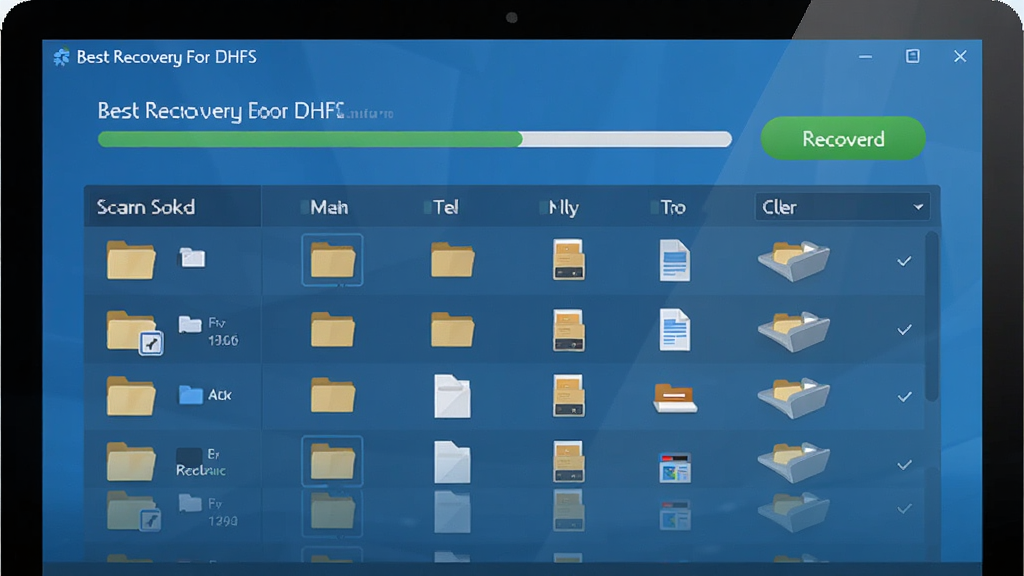Select the Mly cabinet icon in the Fv 13.06 row
The width and height of the screenshot is (1024, 576).
click(568, 330)
